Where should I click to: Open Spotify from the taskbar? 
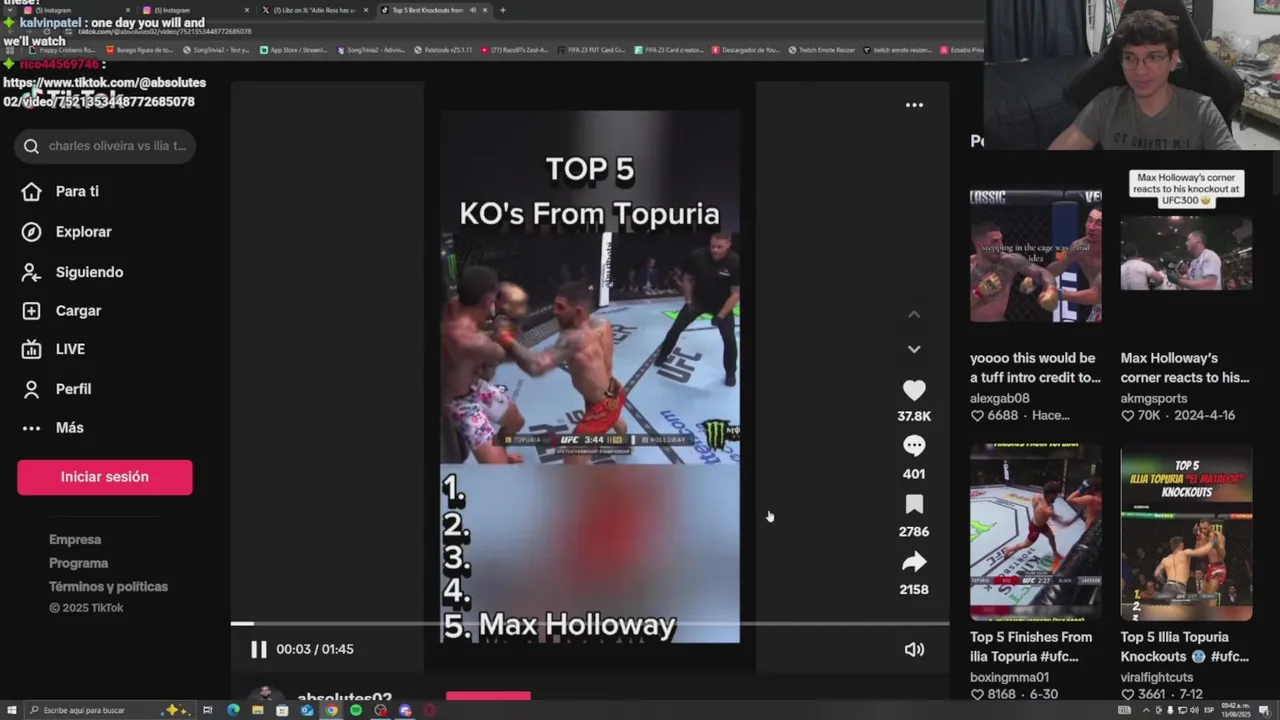356,710
